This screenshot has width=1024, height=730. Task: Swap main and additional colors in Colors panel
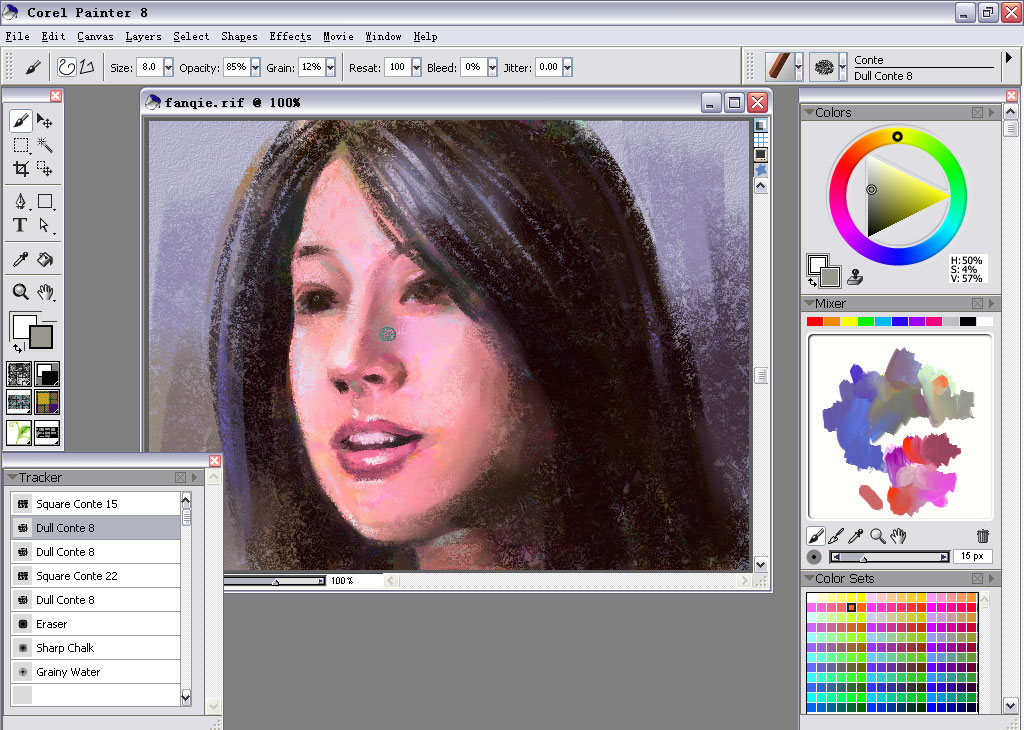[812, 283]
